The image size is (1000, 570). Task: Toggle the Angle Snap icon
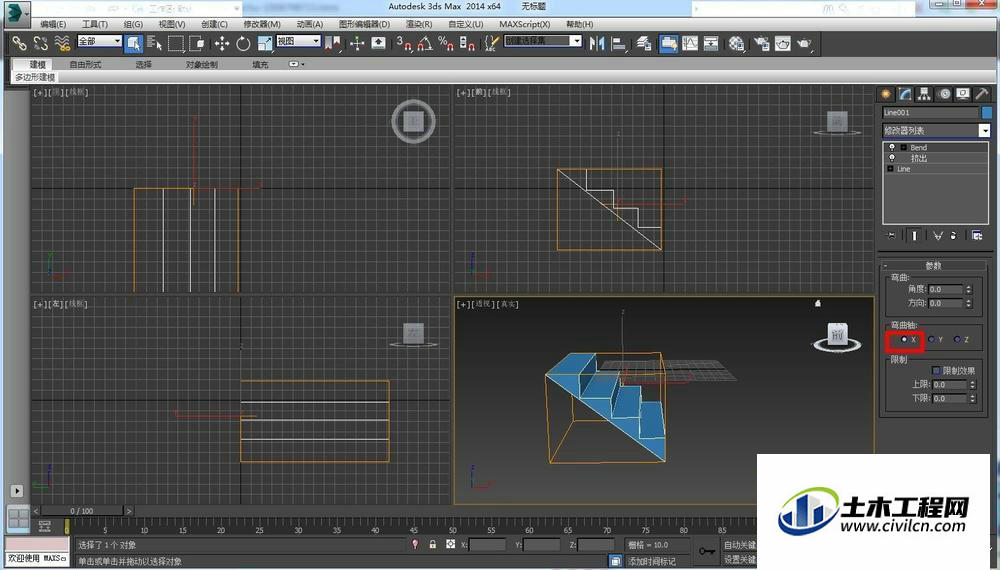click(x=425, y=43)
